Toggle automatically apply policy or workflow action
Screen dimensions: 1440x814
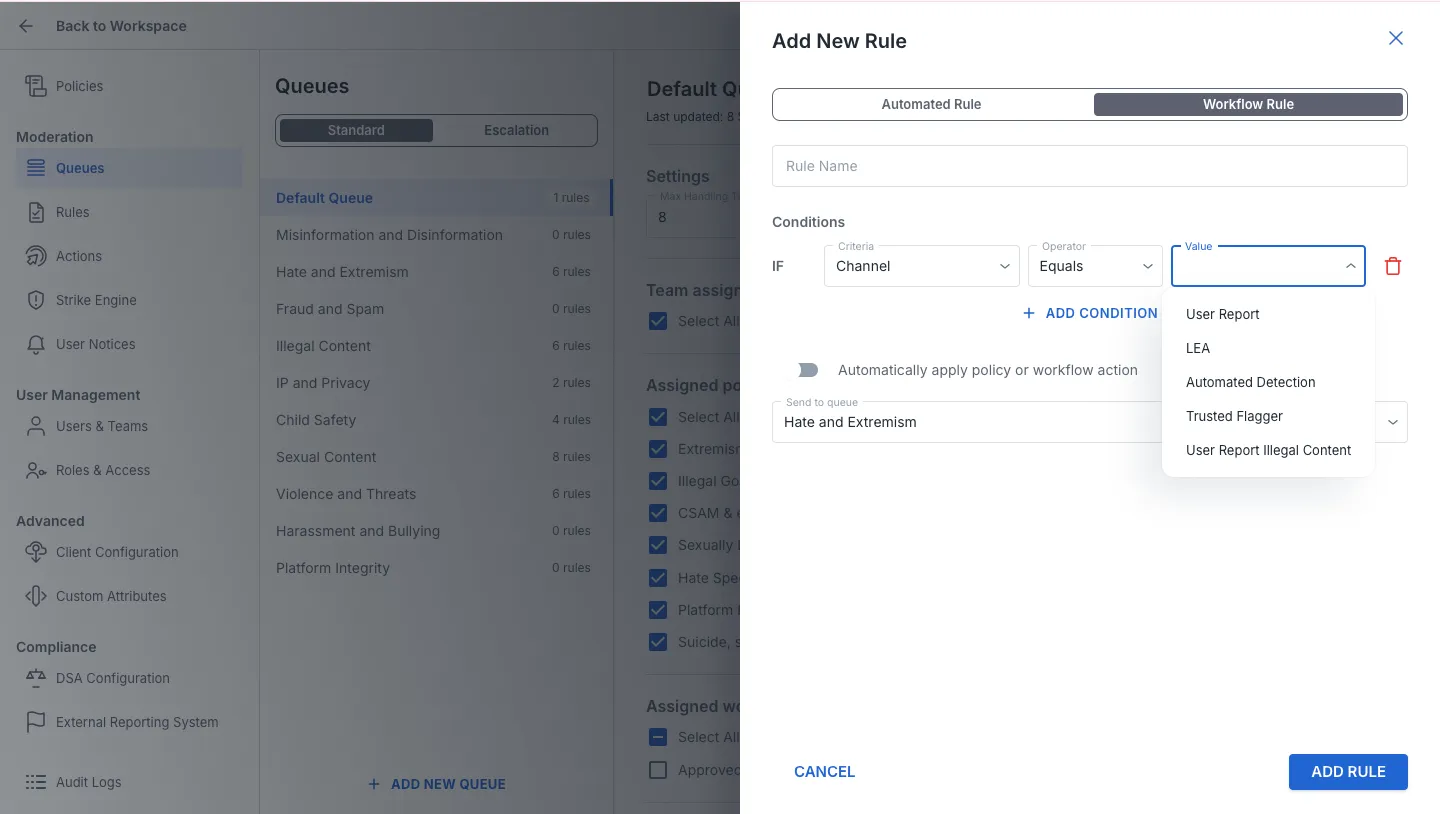click(x=807, y=370)
